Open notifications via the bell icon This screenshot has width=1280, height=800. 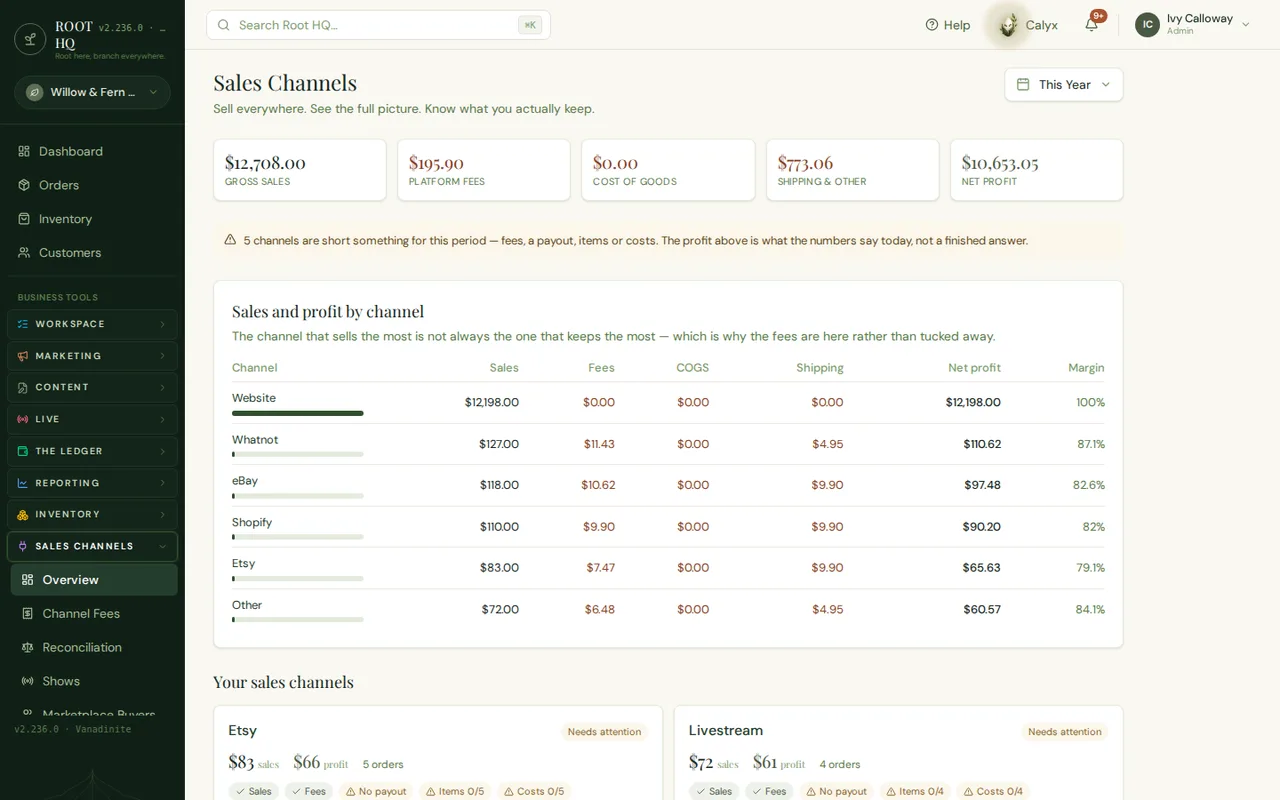click(x=1092, y=25)
